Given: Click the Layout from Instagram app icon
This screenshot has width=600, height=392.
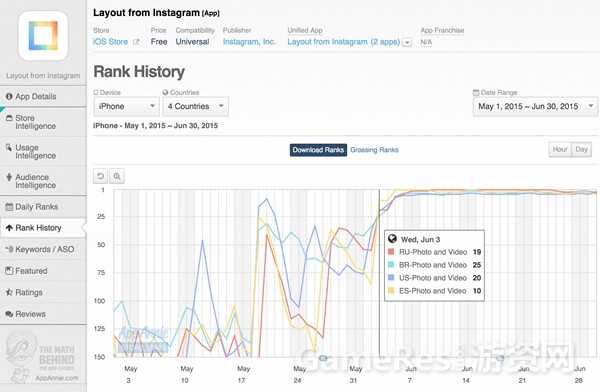Looking at the screenshot, I should pos(43,36).
